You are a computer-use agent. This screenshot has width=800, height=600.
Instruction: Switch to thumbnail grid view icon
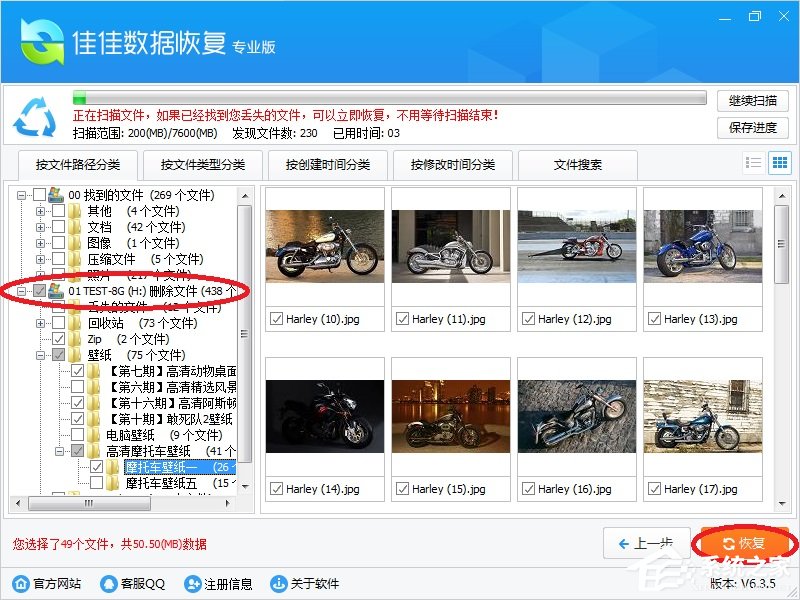pos(779,163)
